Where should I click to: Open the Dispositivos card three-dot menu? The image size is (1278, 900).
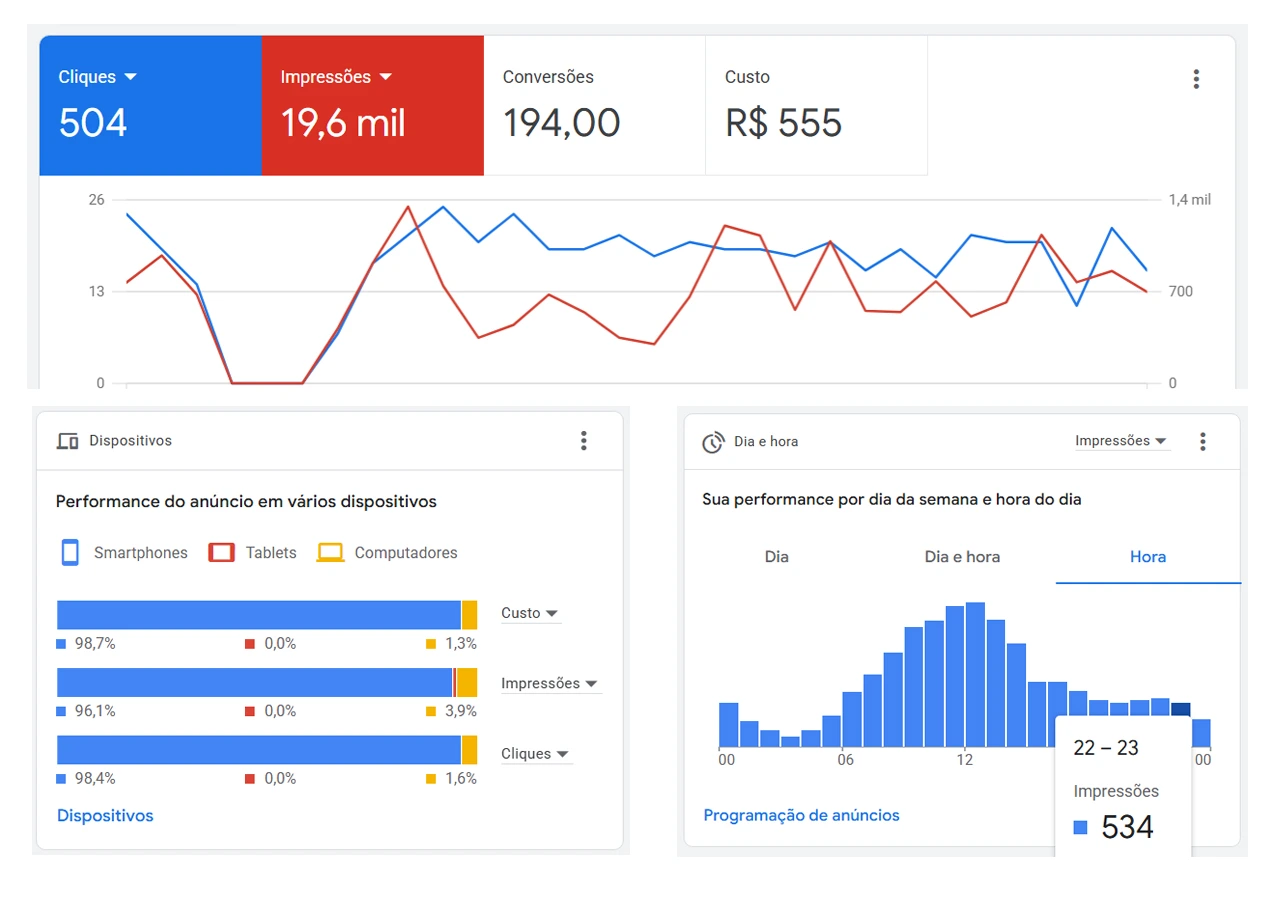click(584, 441)
